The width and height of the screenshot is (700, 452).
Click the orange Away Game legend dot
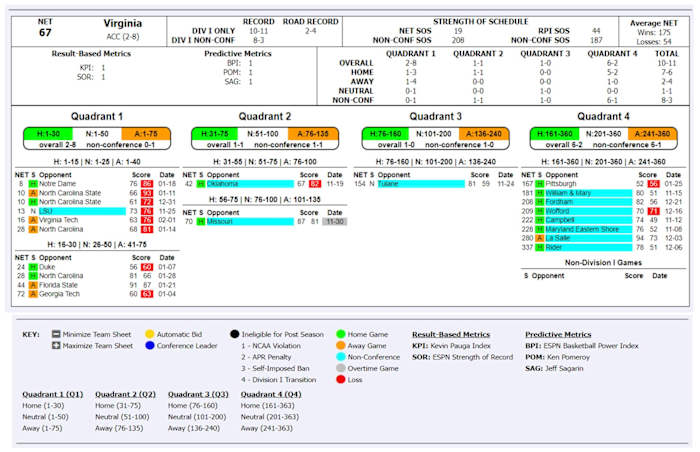(x=342, y=345)
